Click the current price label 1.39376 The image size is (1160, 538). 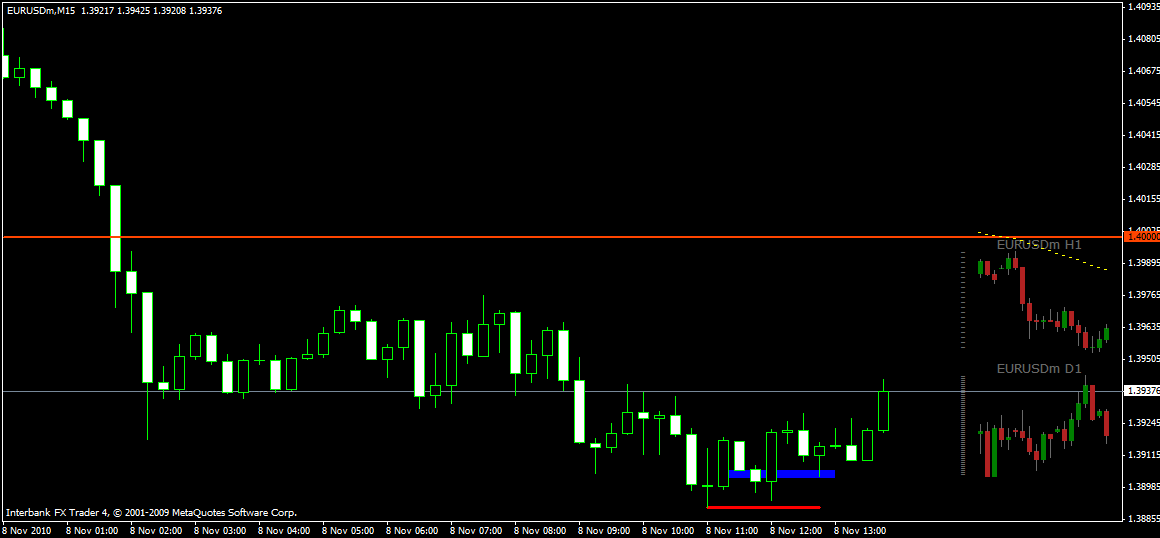[x=1141, y=391]
